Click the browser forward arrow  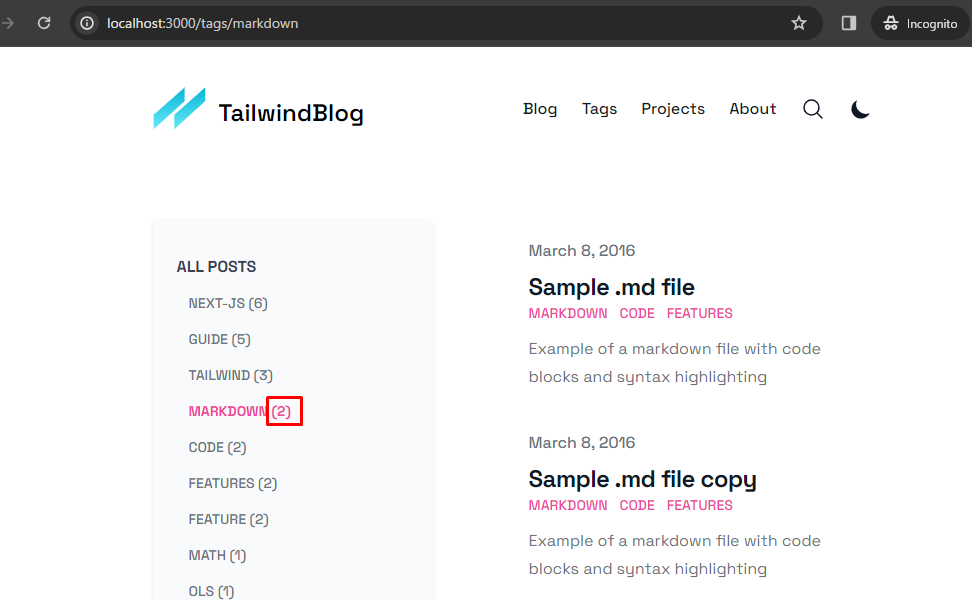pyautogui.click(x=9, y=23)
